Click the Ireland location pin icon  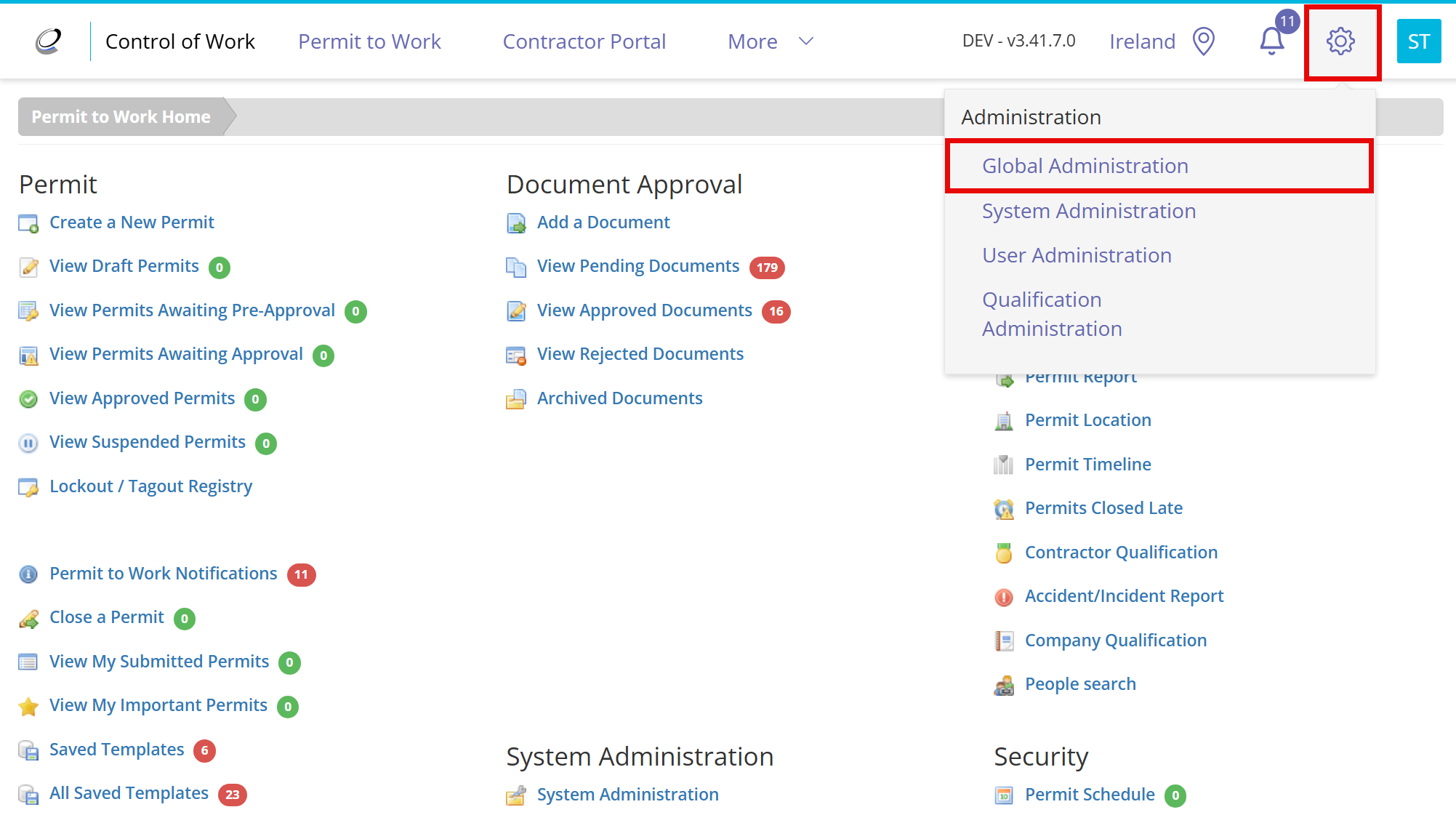pyautogui.click(x=1204, y=41)
